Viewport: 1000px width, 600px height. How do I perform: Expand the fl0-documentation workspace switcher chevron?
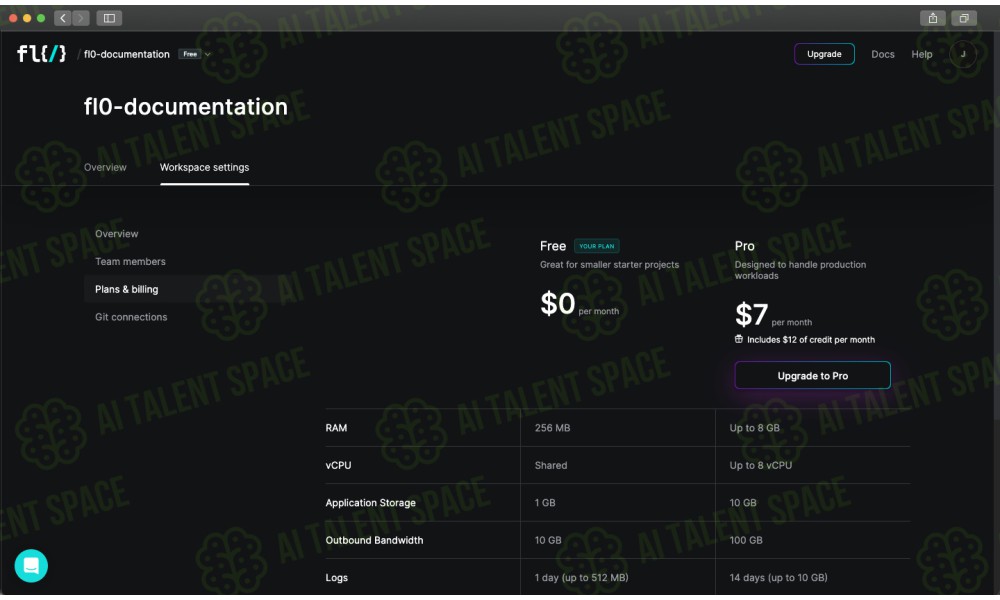click(208, 54)
